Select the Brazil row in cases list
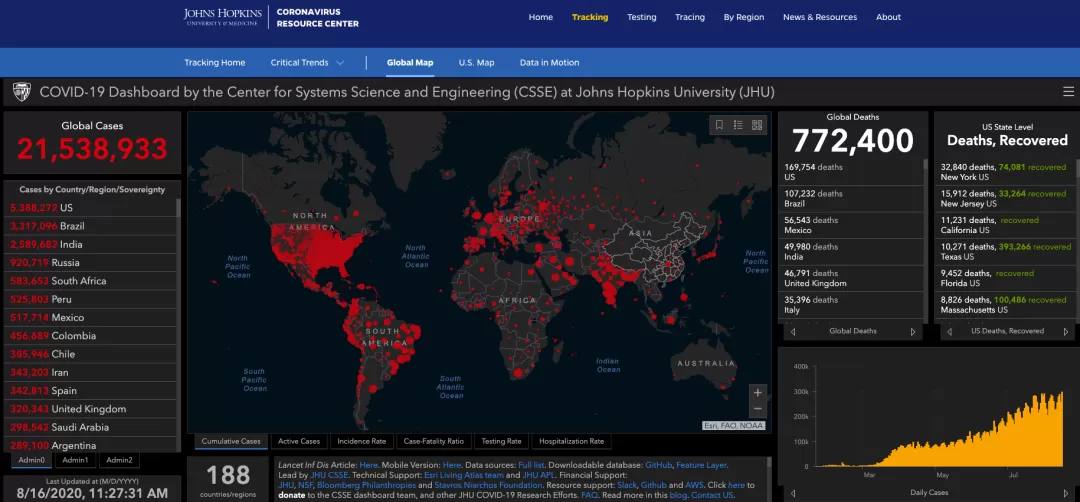 [x=92, y=226]
